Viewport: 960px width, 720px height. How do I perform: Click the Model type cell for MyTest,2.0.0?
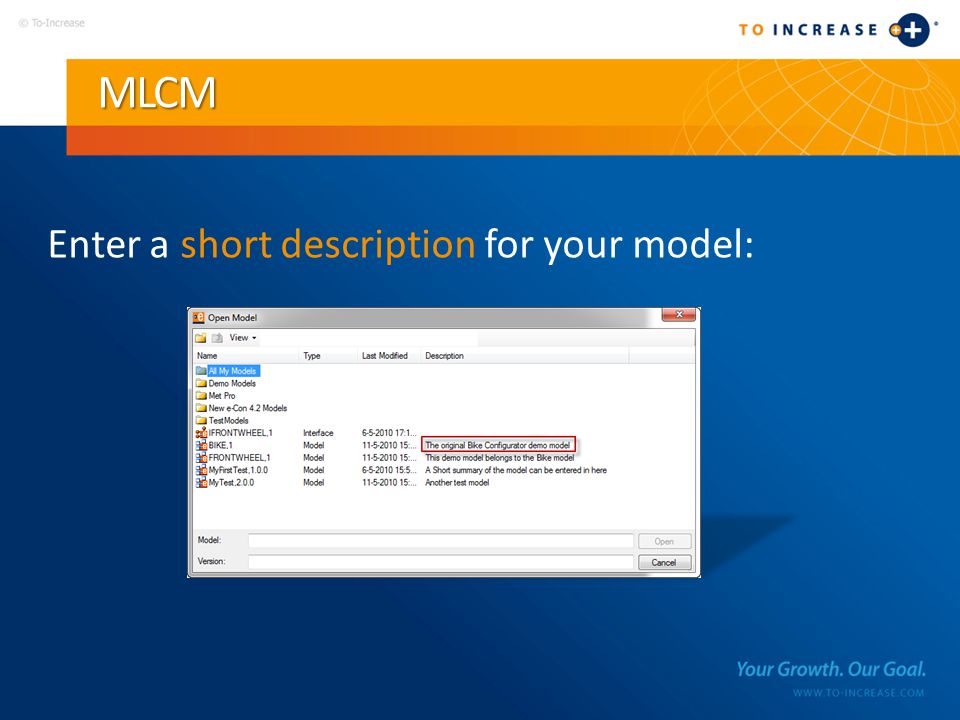click(313, 482)
